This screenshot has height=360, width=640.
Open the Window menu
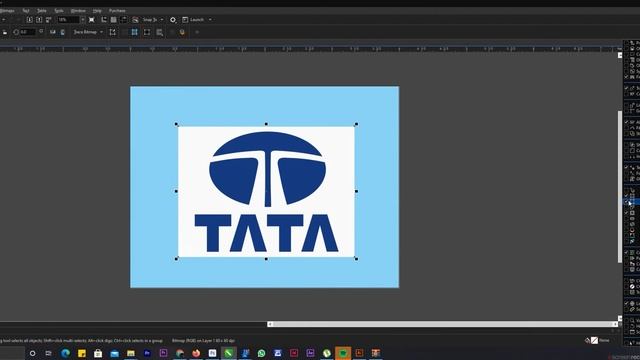point(78,11)
